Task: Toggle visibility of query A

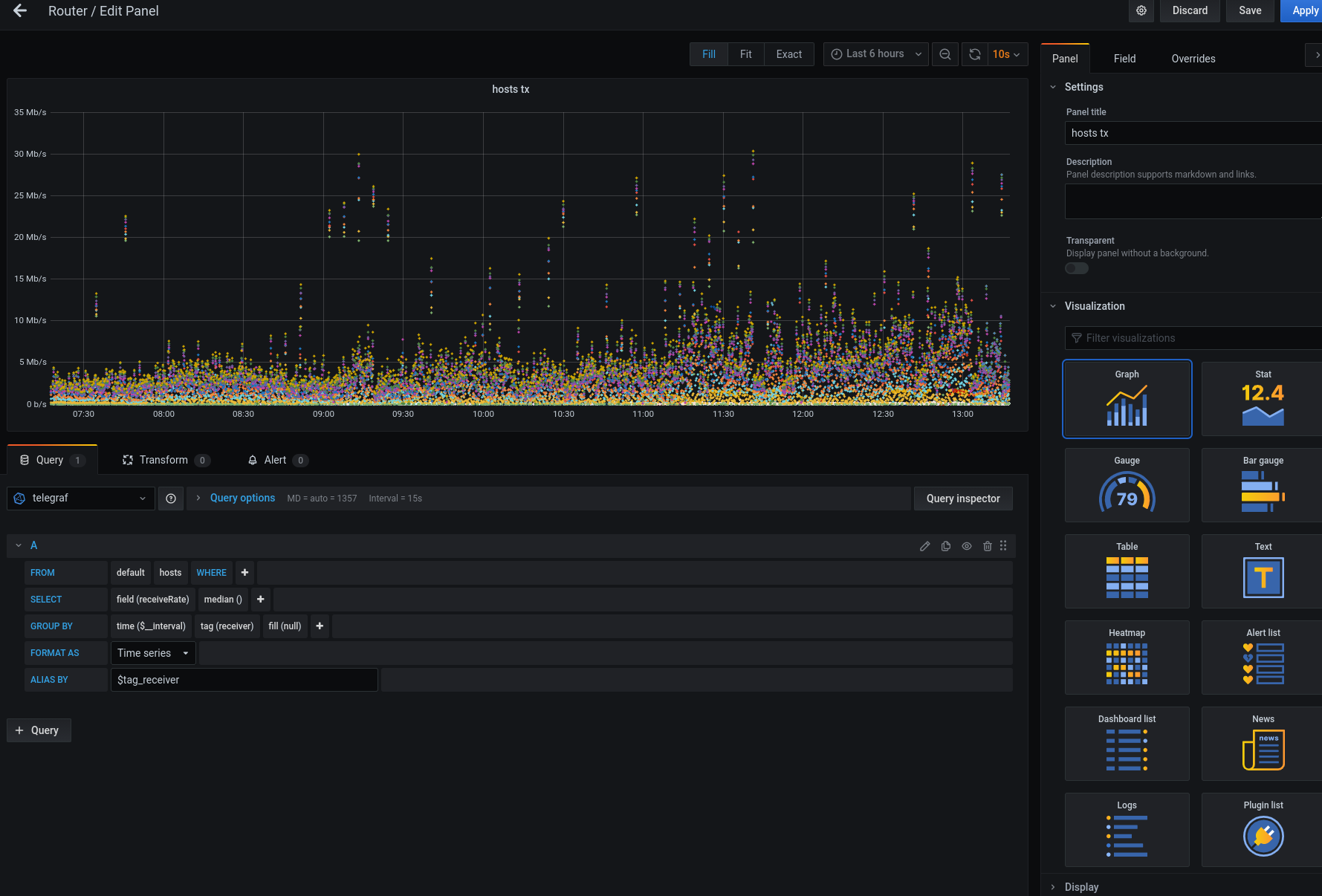Action: click(x=966, y=546)
